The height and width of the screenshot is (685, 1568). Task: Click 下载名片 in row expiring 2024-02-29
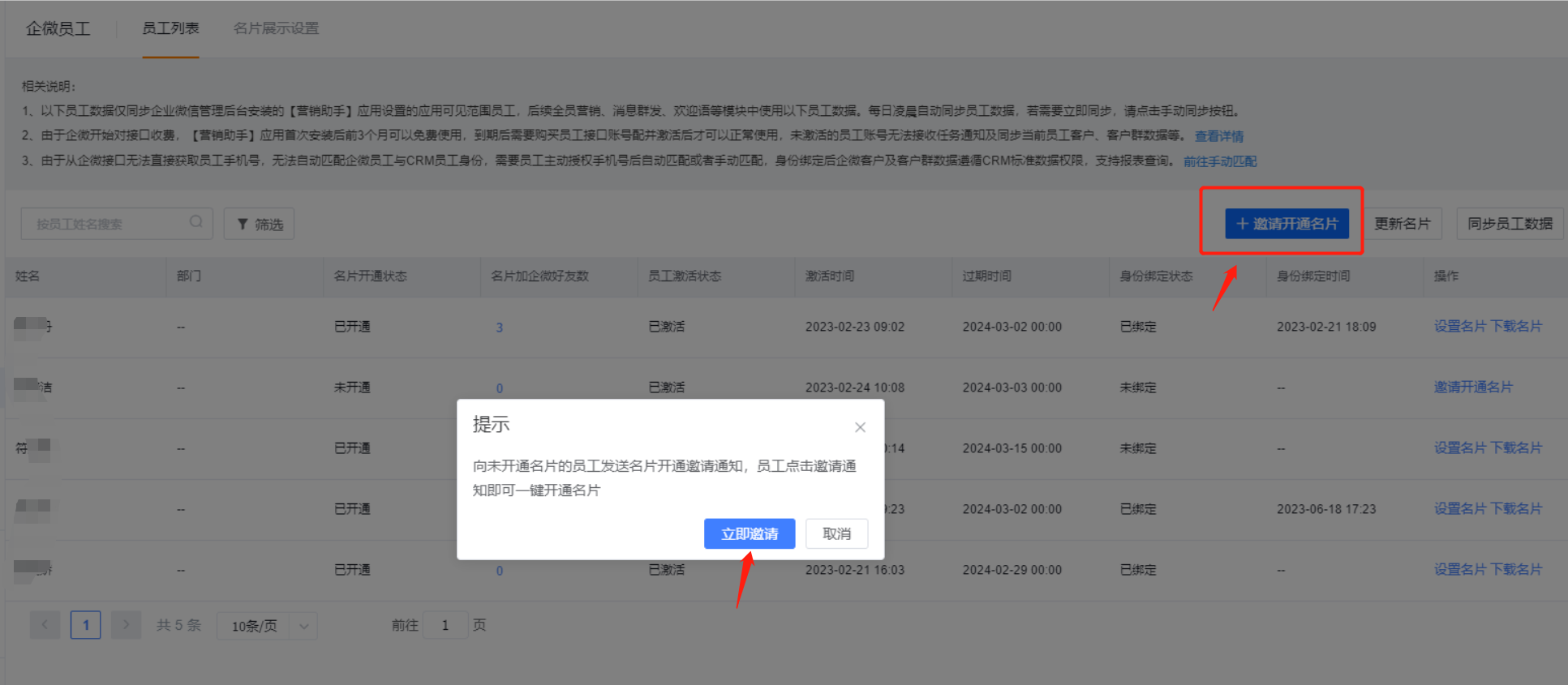1516,569
